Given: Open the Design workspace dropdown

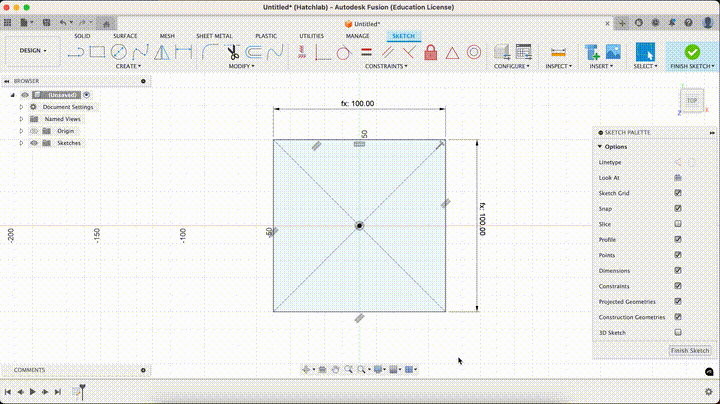Looking at the screenshot, I should pyautogui.click(x=33, y=50).
